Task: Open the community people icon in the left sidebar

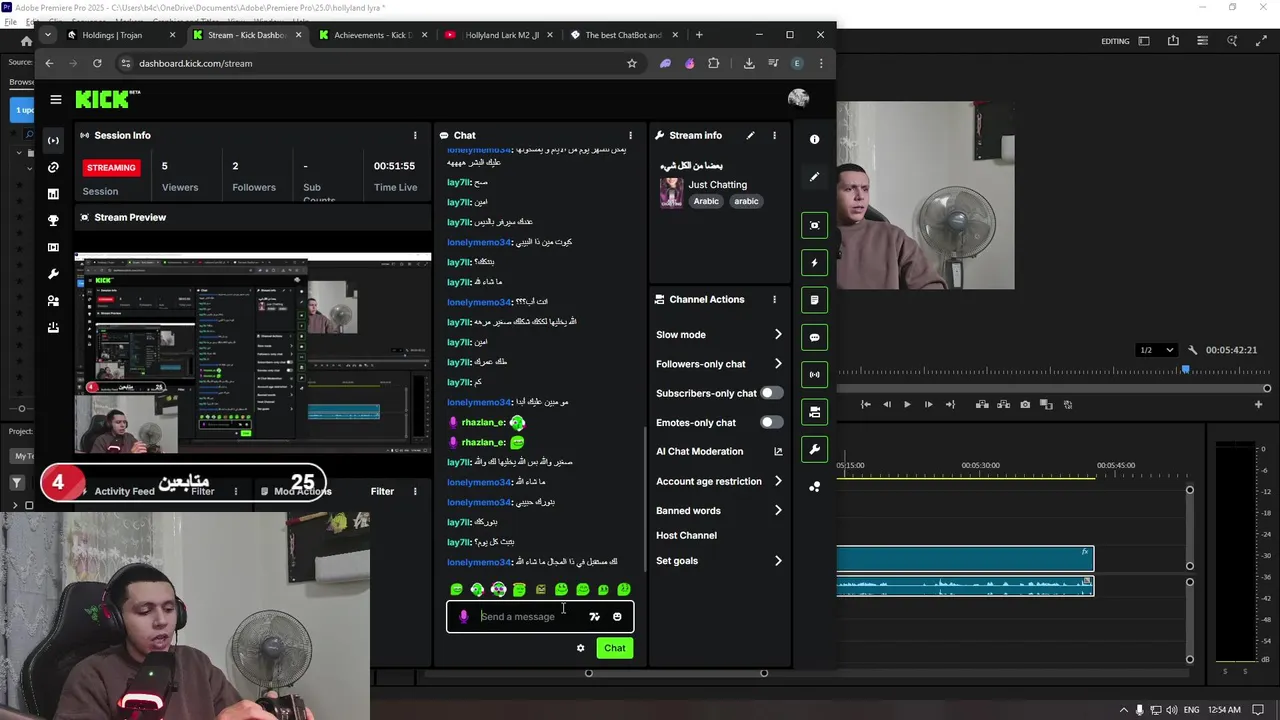Action: [x=53, y=300]
